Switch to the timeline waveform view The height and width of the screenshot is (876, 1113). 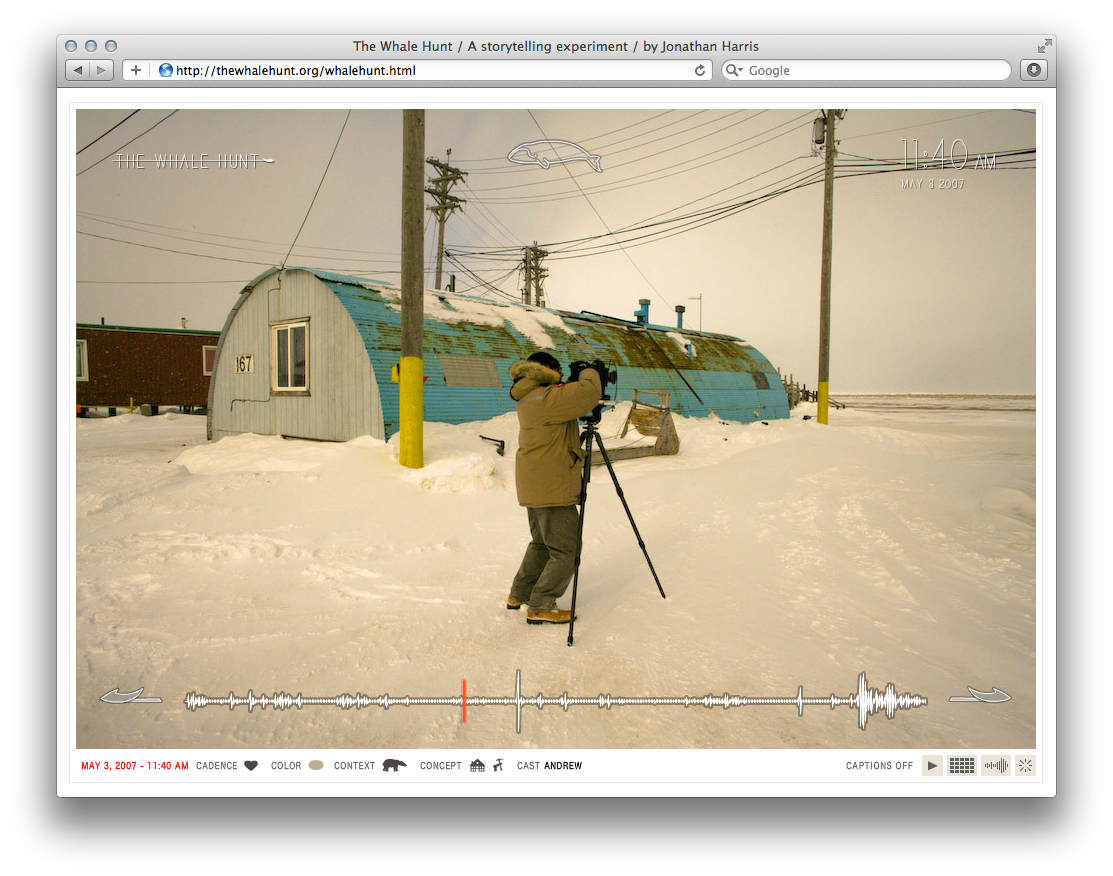[x=995, y=766]
